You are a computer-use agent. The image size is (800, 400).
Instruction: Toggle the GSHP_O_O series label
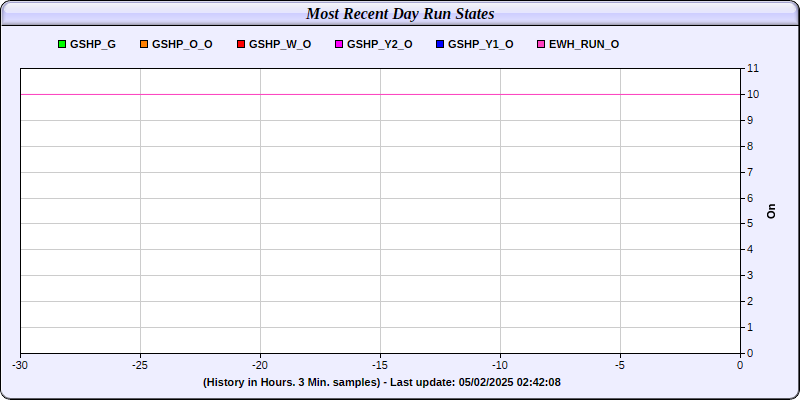coord(182,44)
